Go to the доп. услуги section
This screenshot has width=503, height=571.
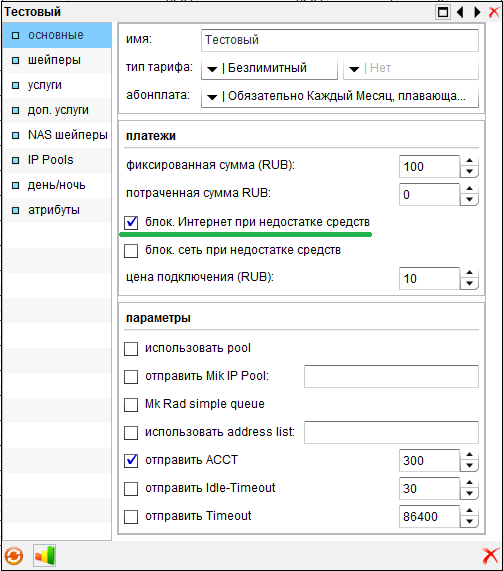point(57,110)
